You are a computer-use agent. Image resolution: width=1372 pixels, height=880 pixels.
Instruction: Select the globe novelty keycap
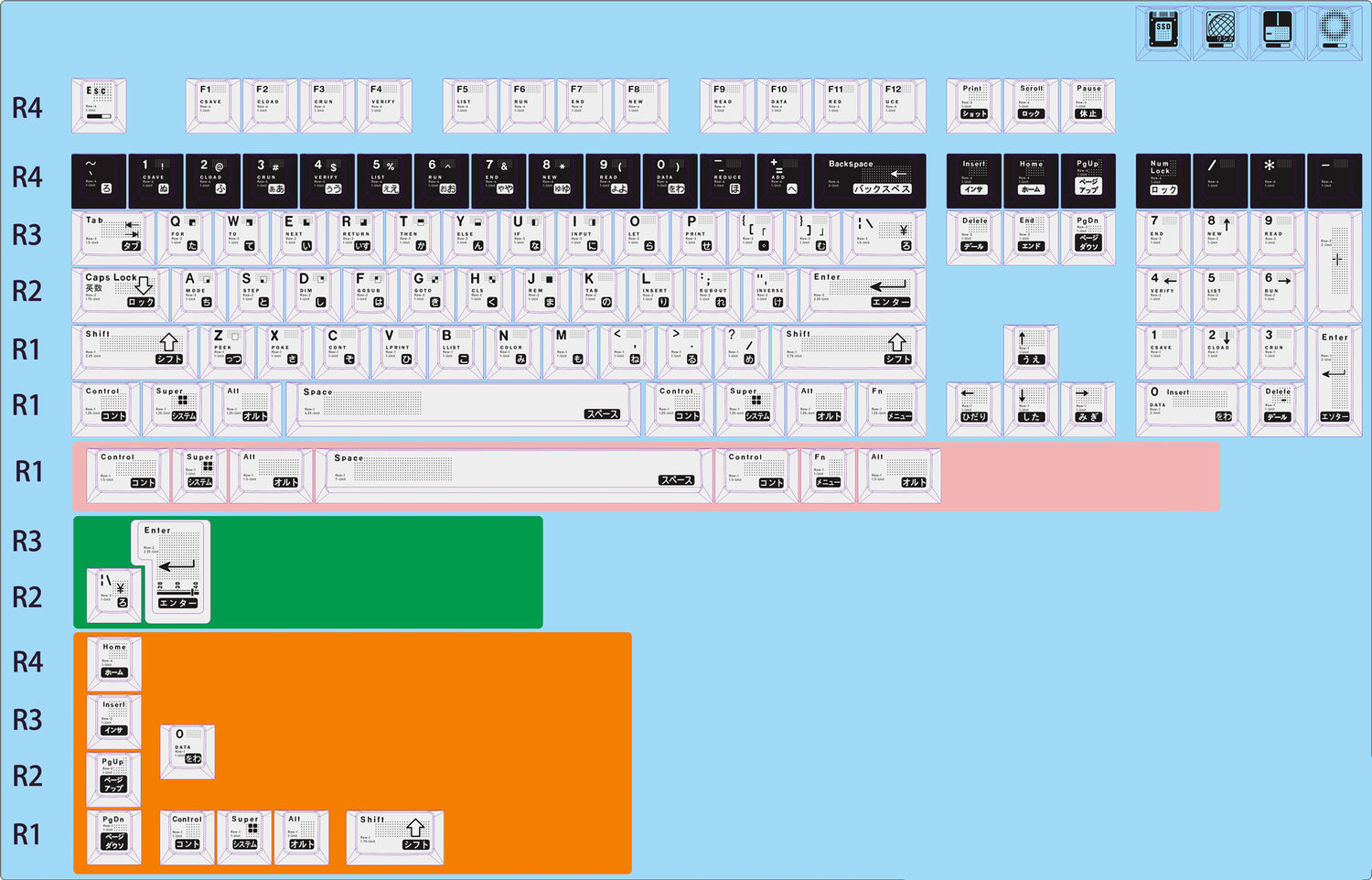(x=1220, y=31)
